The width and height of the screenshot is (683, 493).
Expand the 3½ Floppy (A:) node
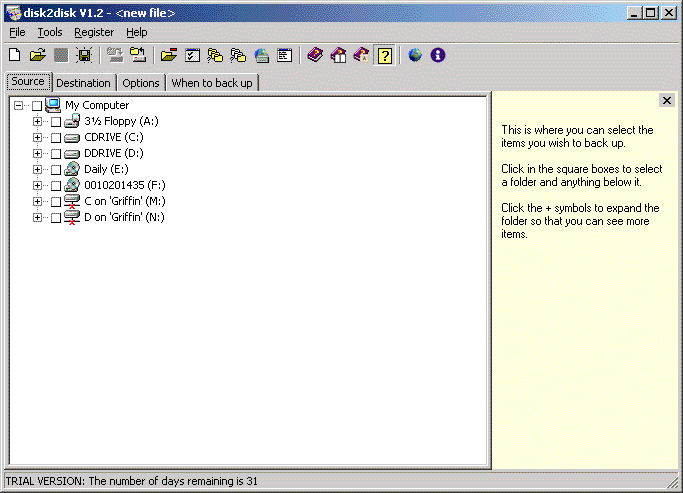pos(37,122)
